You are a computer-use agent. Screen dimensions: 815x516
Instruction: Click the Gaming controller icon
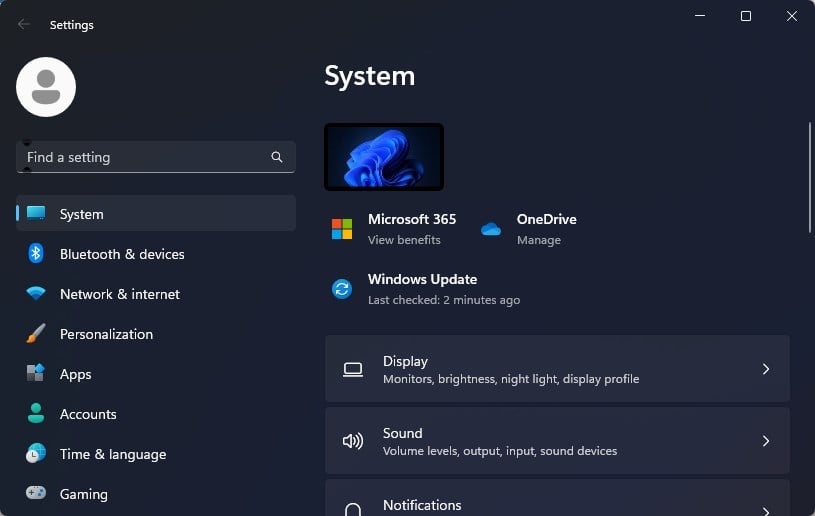(x=36, y=493)
